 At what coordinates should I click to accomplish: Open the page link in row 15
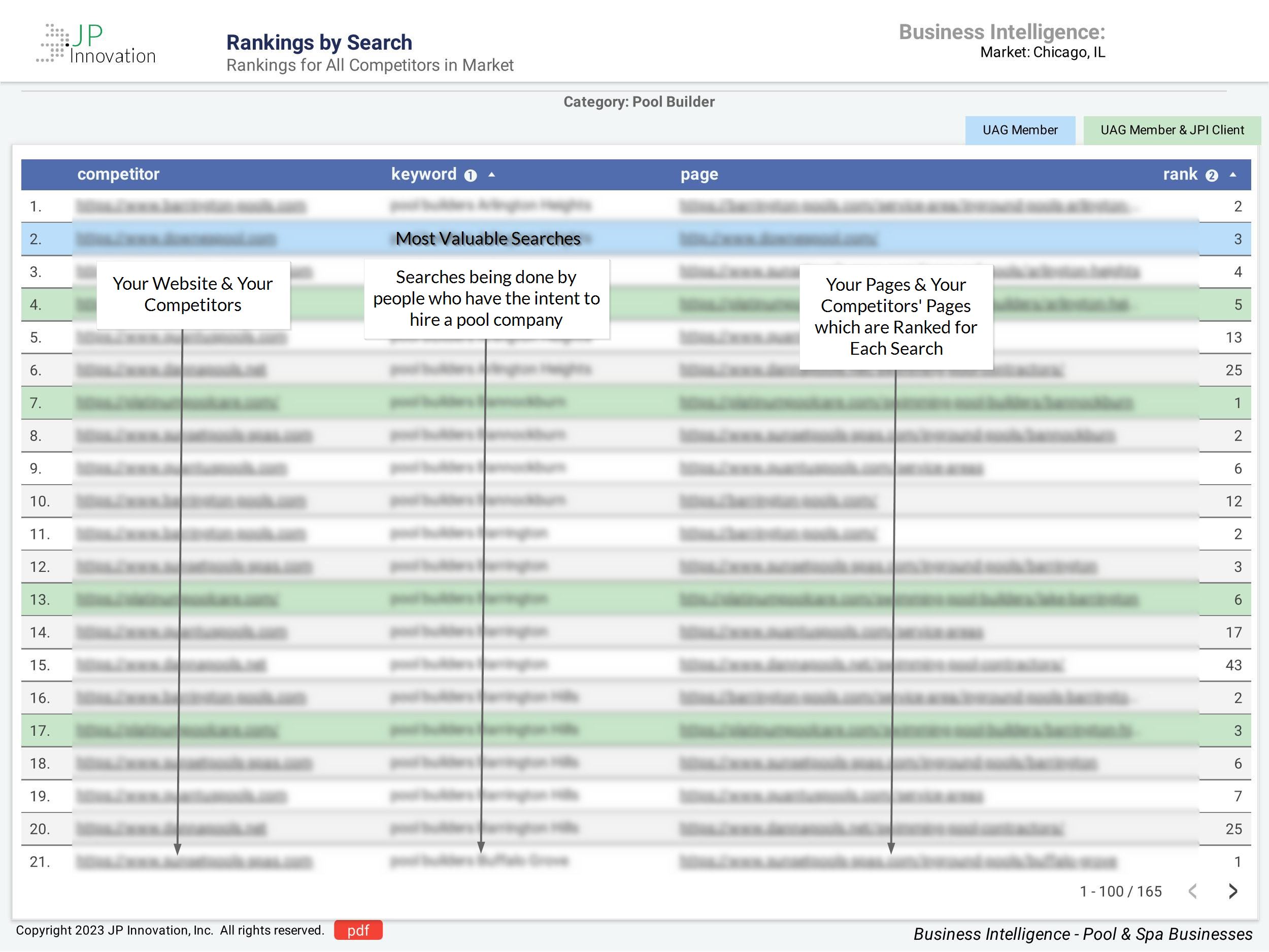pos(872,665)
